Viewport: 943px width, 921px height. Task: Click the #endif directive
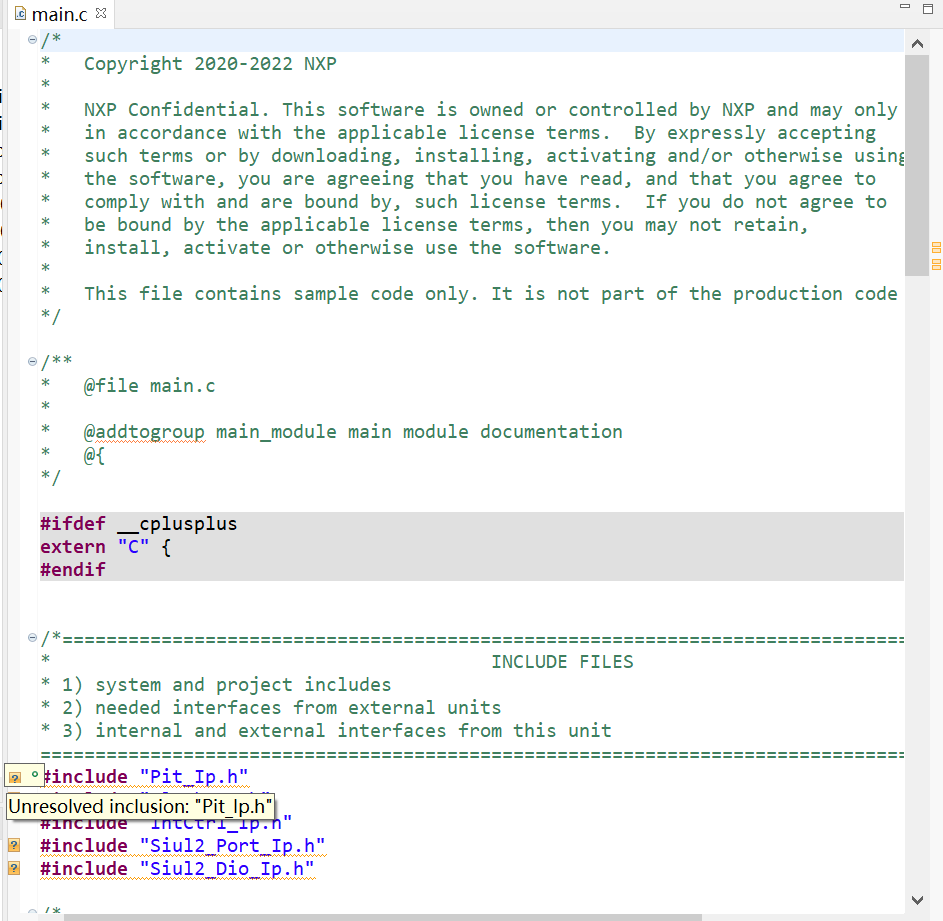[73, 570]
